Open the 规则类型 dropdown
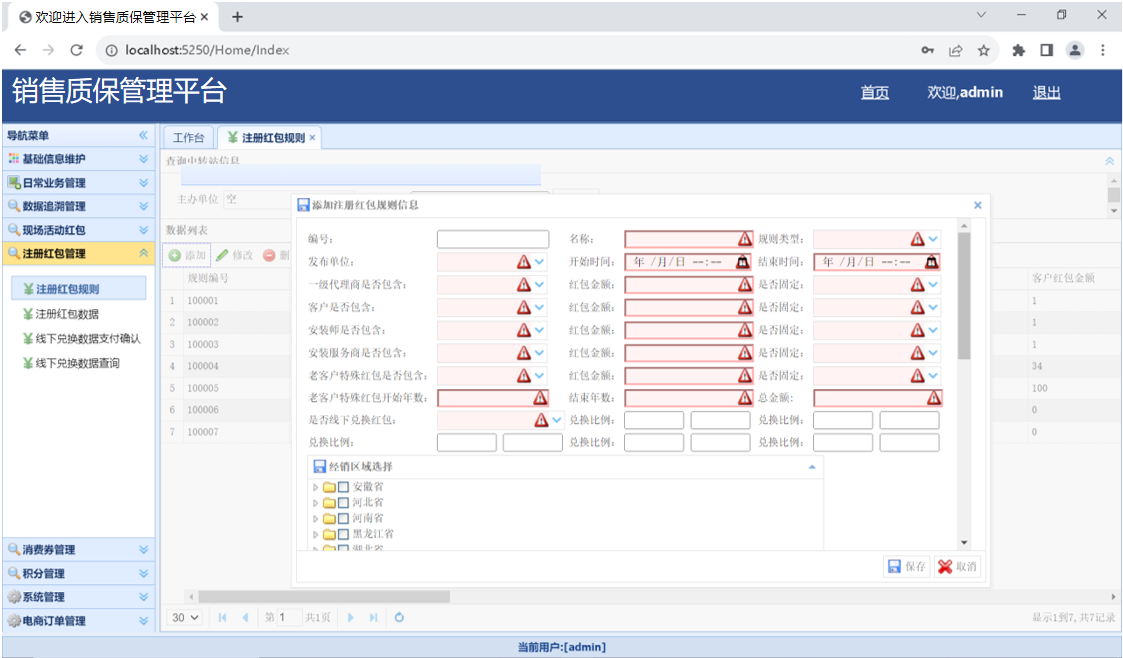 [x=933, y=239]
